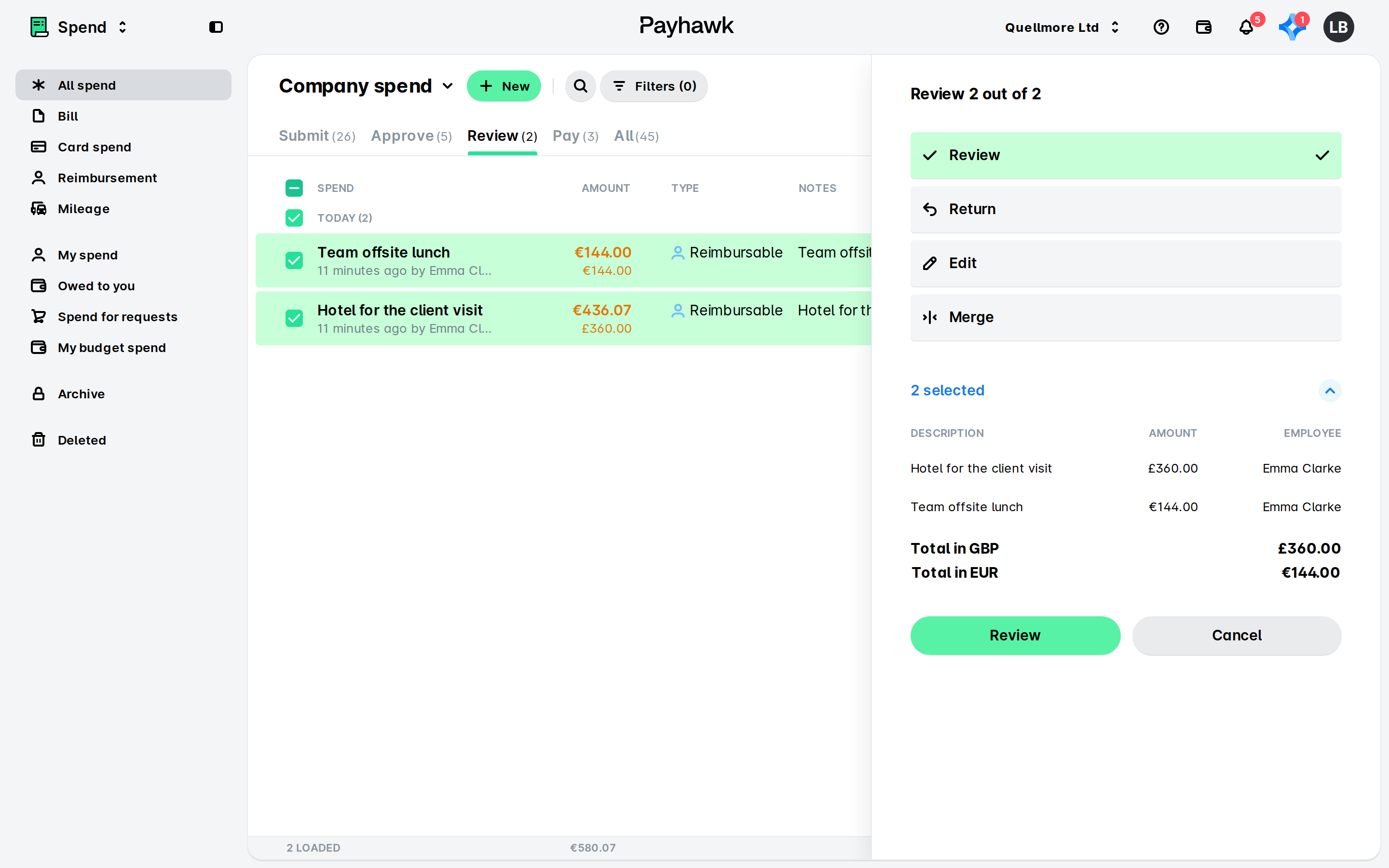Switch to the Approve tab
Viewport: 1389px width, 868px height.
411,136
